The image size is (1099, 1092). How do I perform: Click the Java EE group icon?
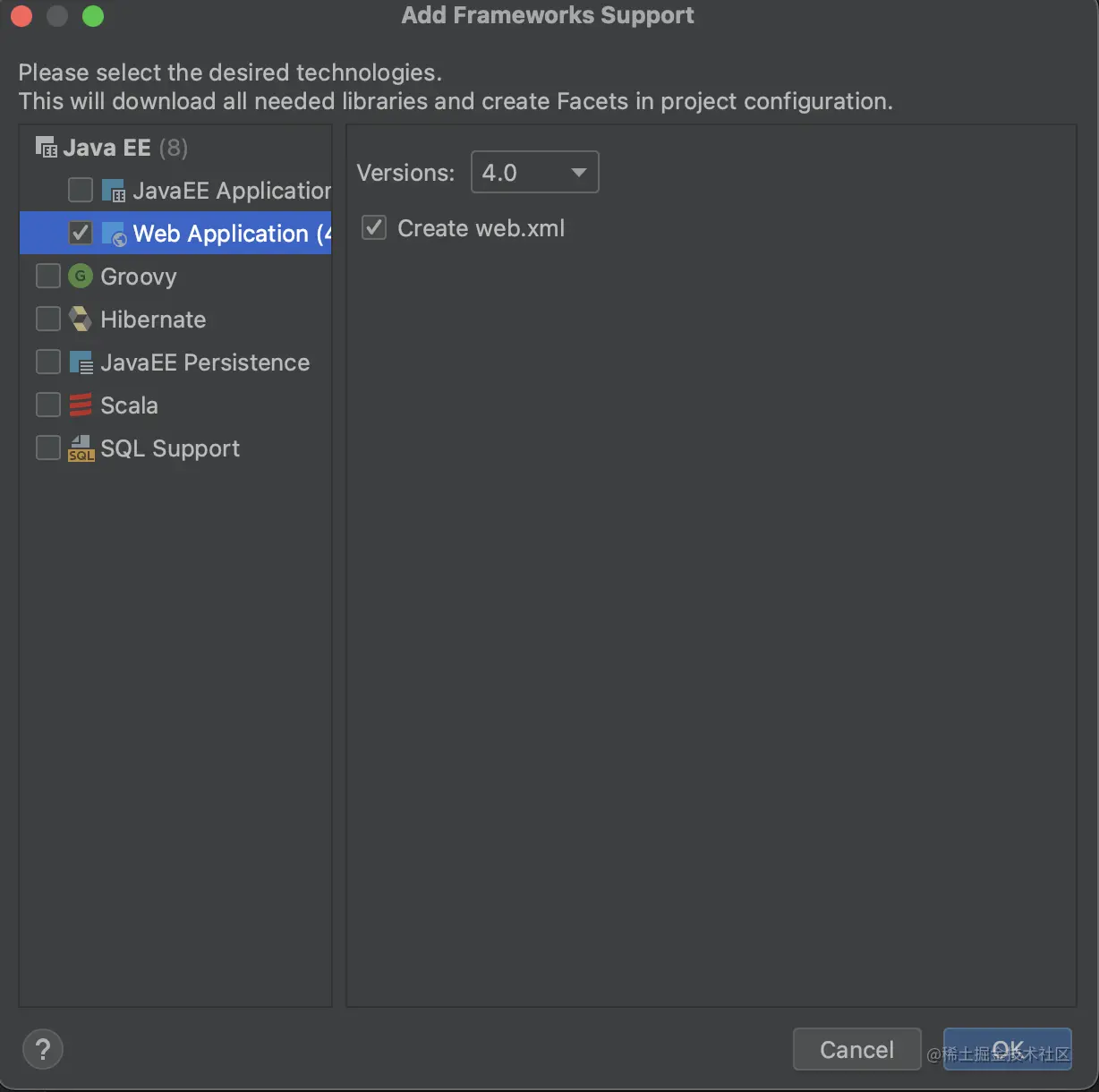46,147
